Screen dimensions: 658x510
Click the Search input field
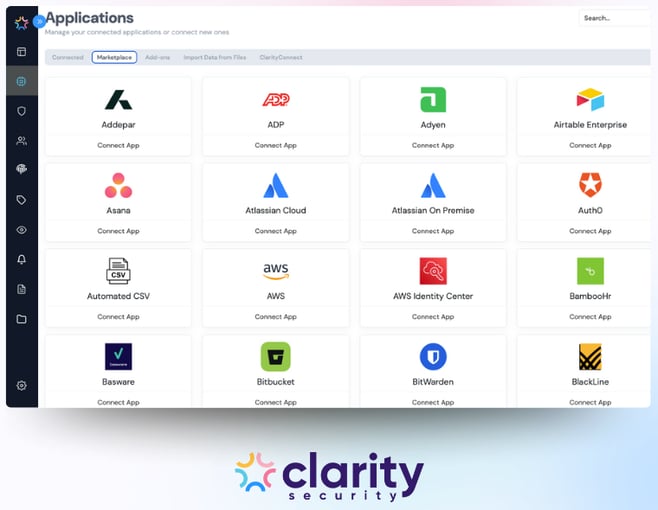coord(614,18)
